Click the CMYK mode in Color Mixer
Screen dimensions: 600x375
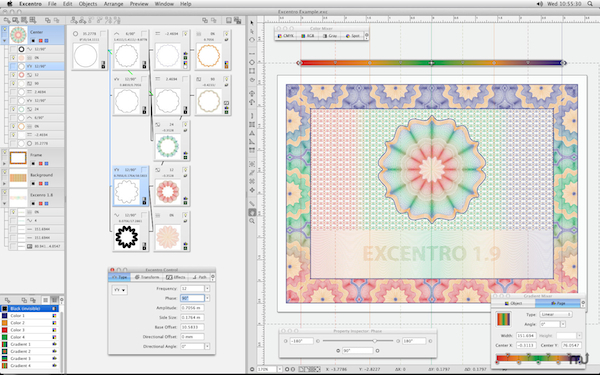286,36
